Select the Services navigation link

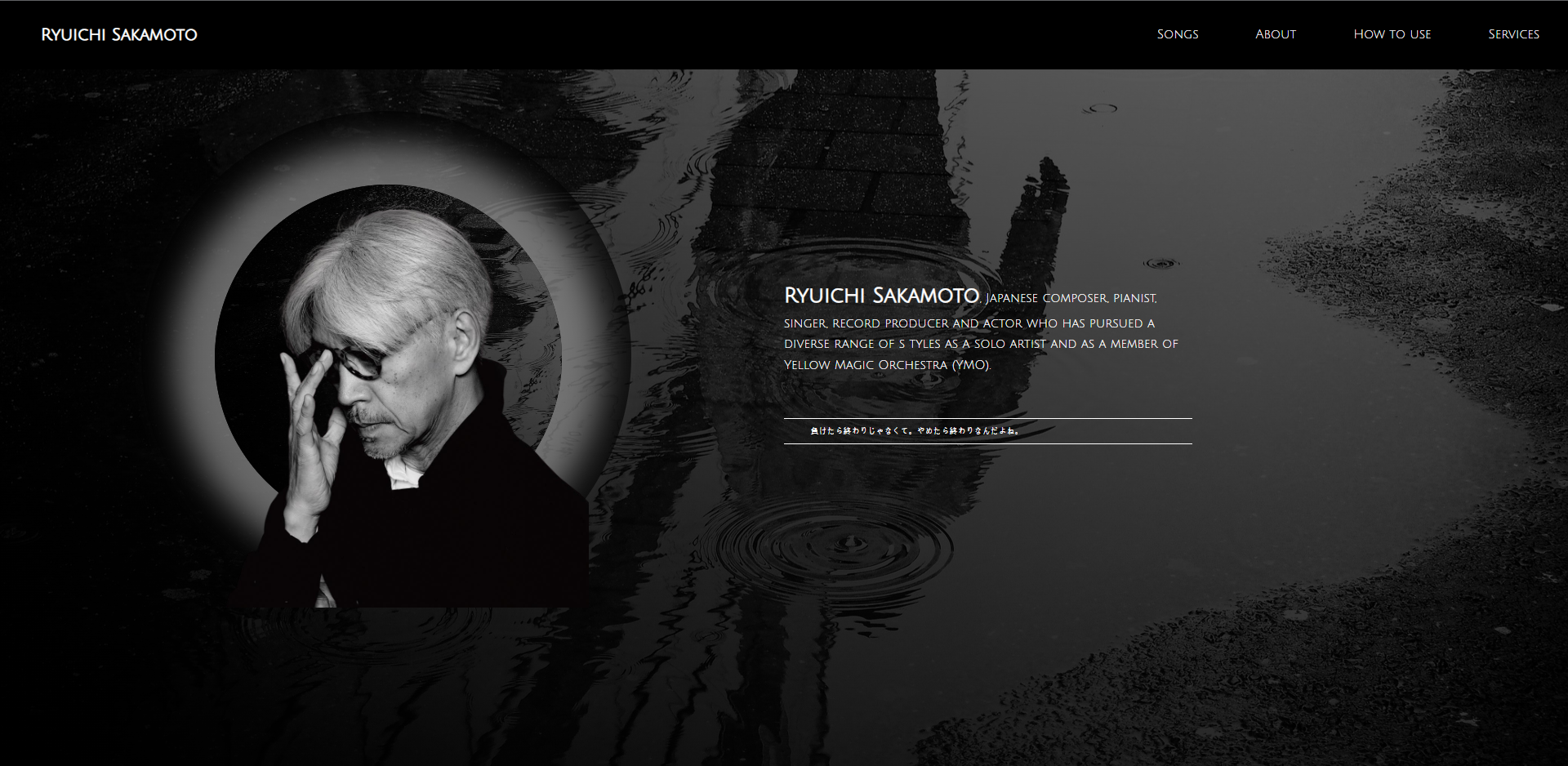[1513, 33]
